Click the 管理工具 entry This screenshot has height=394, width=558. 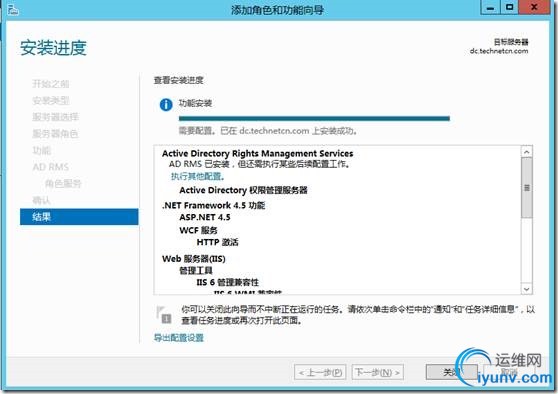pos(196,270)
